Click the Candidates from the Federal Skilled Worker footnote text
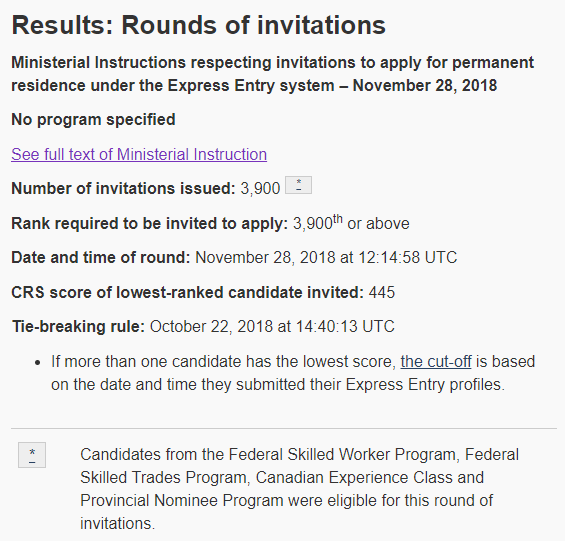 (299, 489)
